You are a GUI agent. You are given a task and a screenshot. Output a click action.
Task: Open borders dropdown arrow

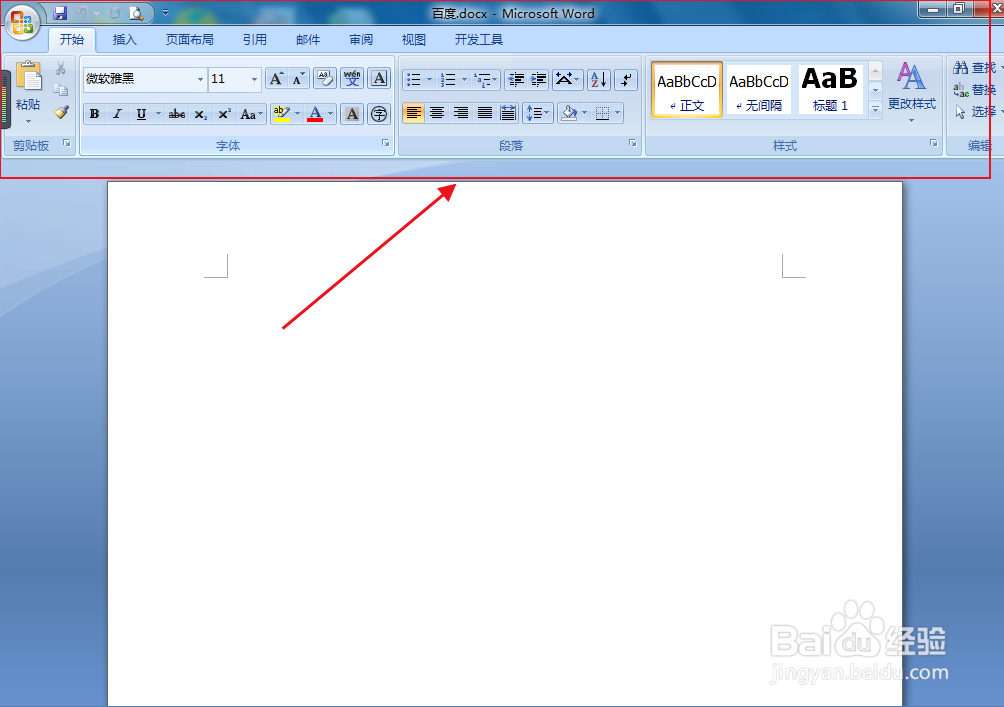[617, 113]
